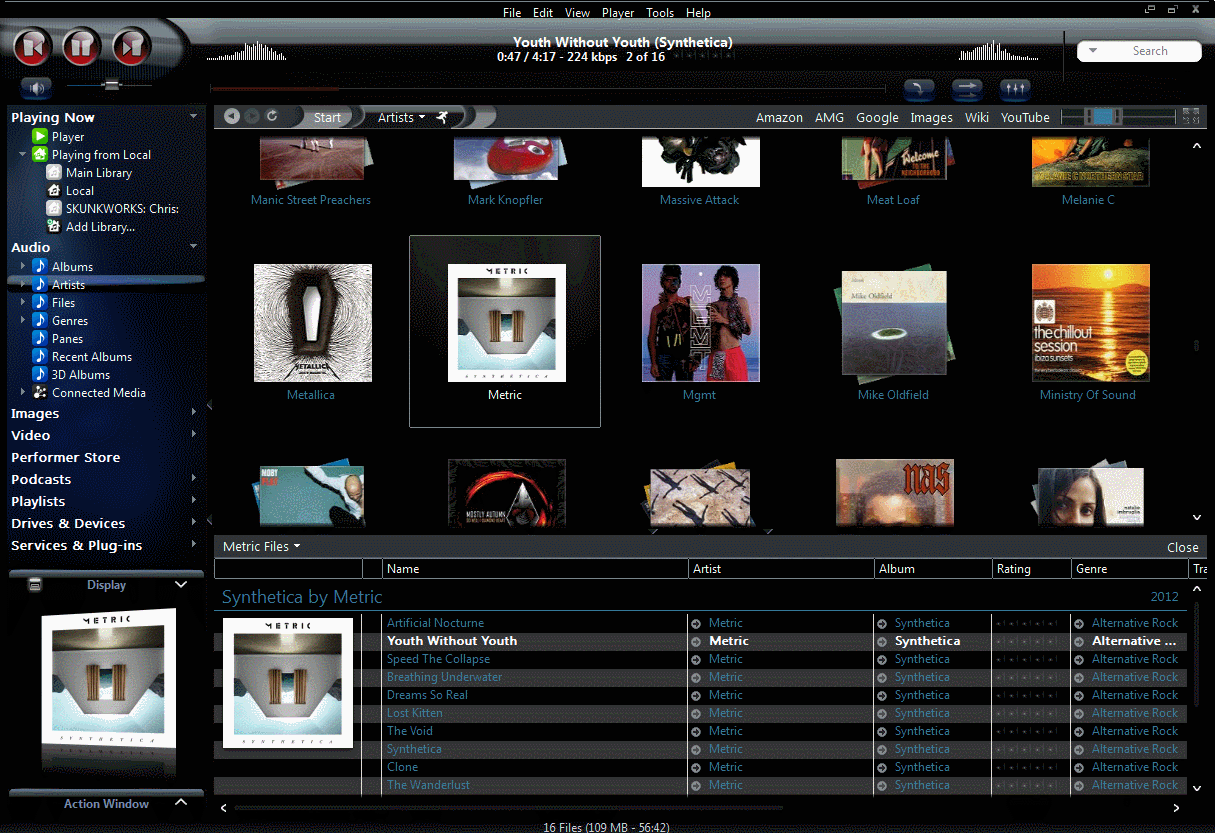Screen dimensions: 1215x833
Task: Open the Amazon link
Action: point(779,117)
